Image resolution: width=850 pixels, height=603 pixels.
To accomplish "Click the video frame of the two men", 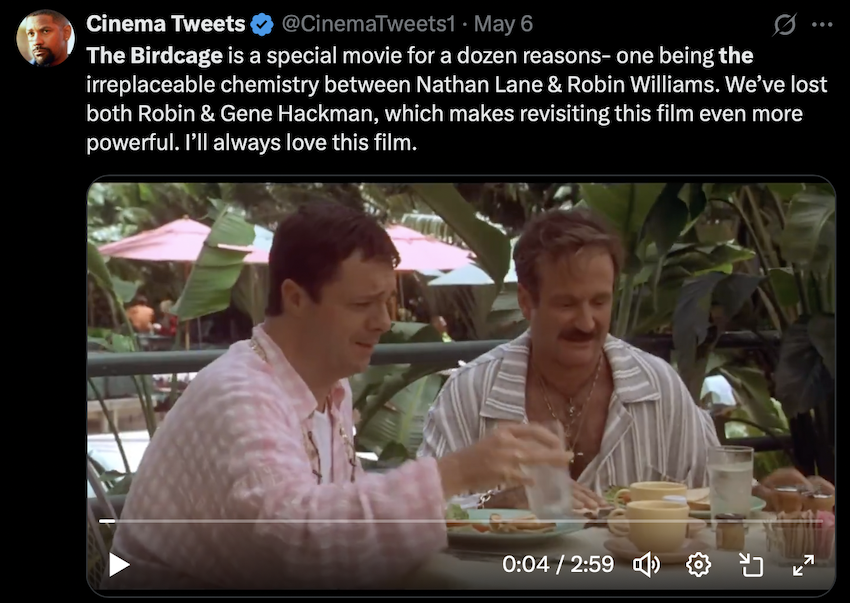I will 460,350.
